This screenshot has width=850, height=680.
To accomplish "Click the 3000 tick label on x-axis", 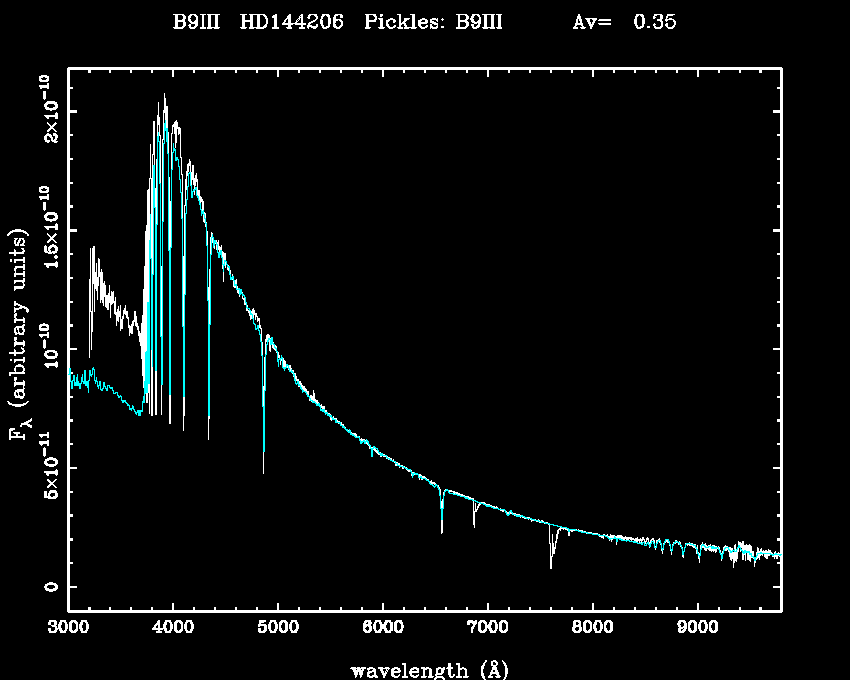I will click(68, 628).
